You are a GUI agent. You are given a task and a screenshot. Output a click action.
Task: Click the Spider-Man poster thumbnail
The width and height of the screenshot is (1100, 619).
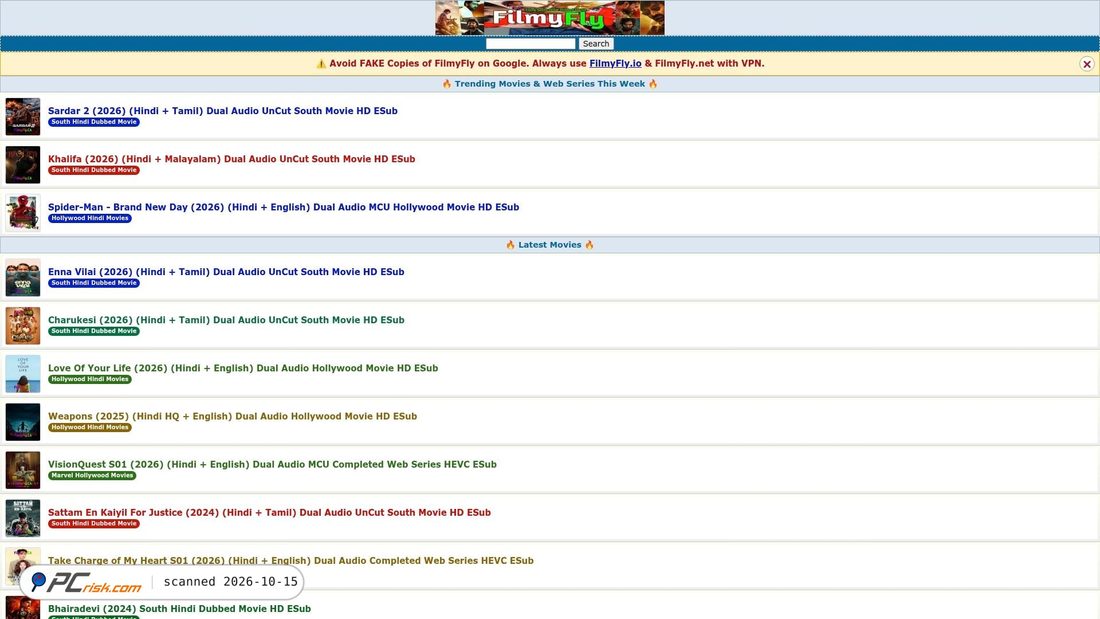(x=23, y=213)
